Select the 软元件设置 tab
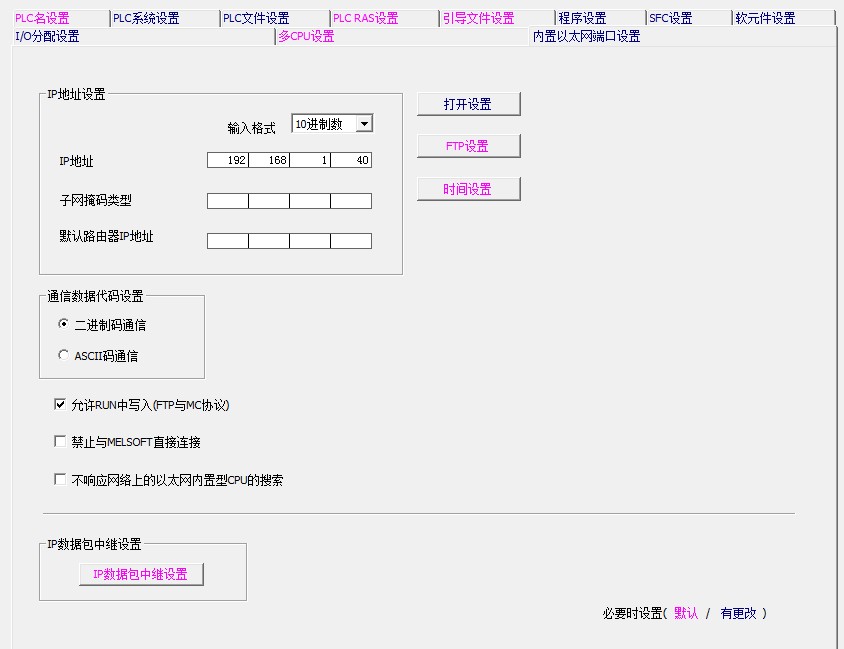844x649 pixels. (x=765, y=18)
